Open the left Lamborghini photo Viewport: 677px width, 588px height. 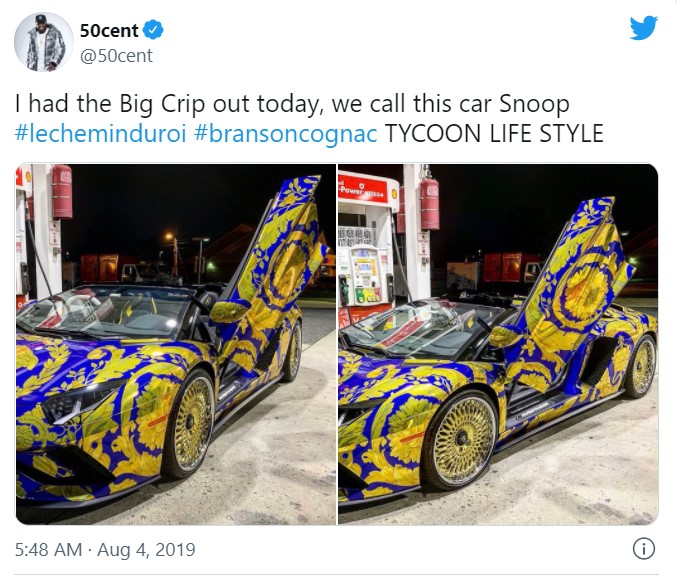coord(176,344)
